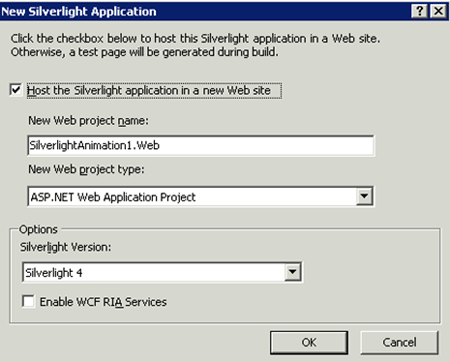This screenshot has width=450, height=362.
Task: Click the Options group box heading
Action: click(x=38, y=229)
